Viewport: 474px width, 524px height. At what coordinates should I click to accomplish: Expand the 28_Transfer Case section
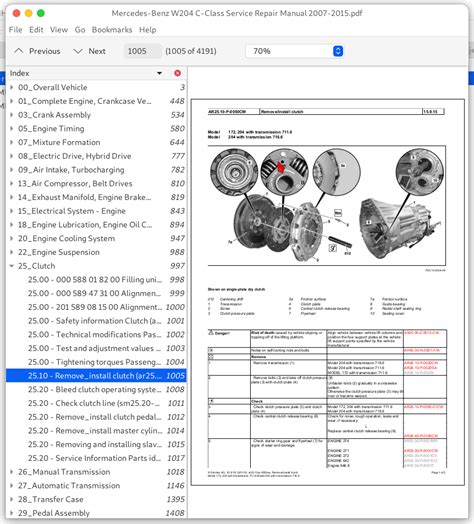pos(12,499)
